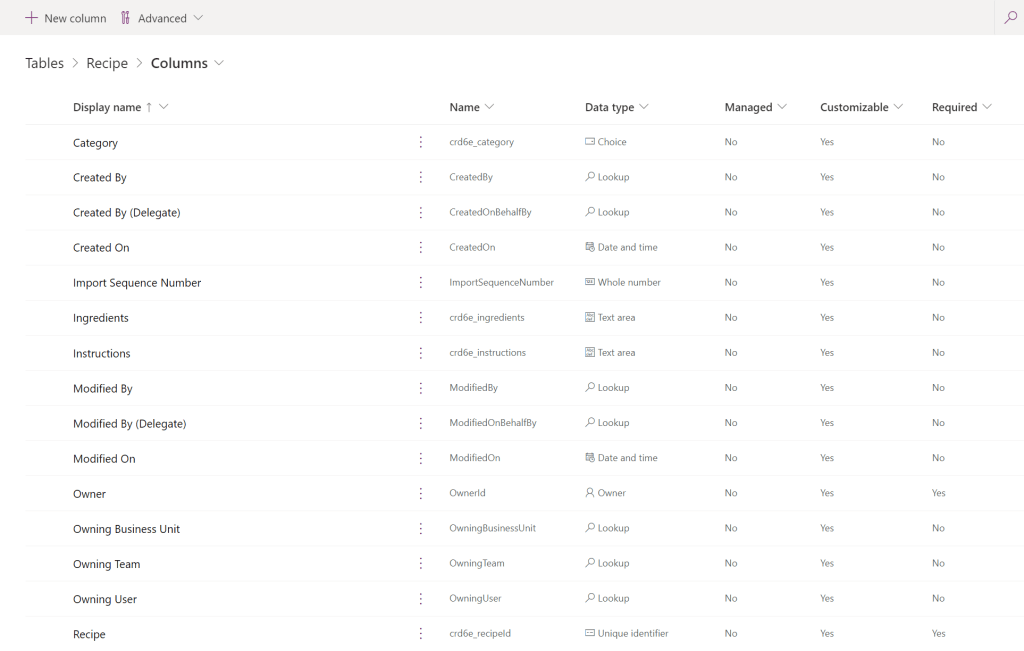Open more options for Category row

(x=421, y=142)
